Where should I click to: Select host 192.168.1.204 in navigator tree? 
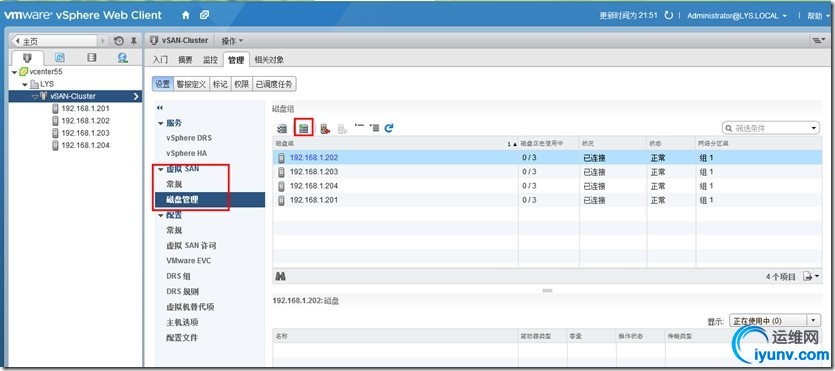(x=85, y=145)
